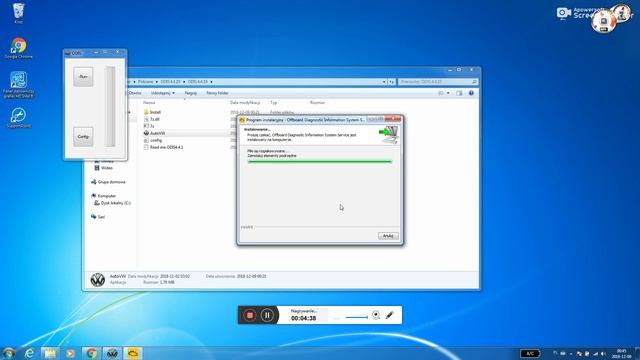
Task: Launch Internet Explorer from taskbar
Action: pos(29,353)
